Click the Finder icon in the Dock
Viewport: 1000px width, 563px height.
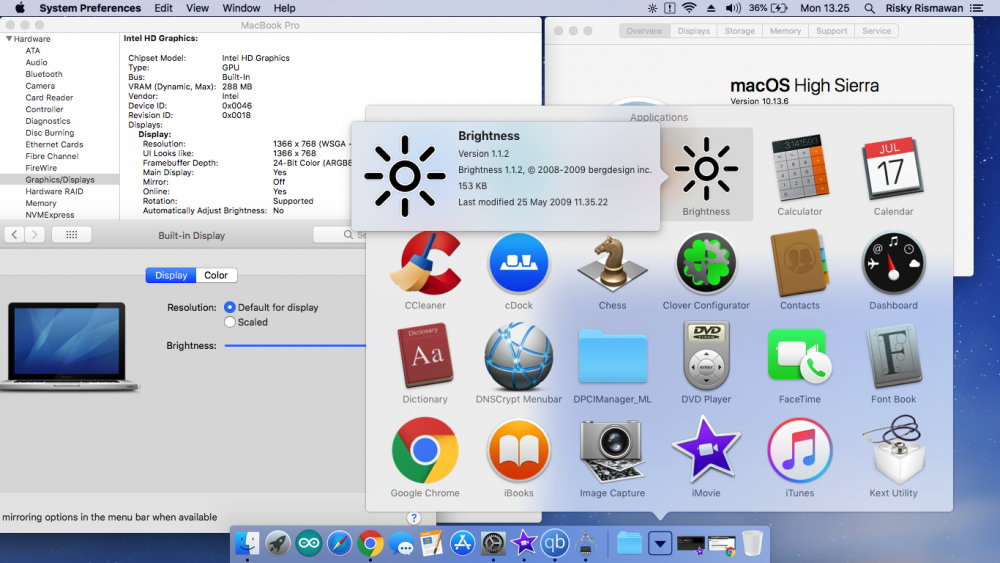(247, 543)
